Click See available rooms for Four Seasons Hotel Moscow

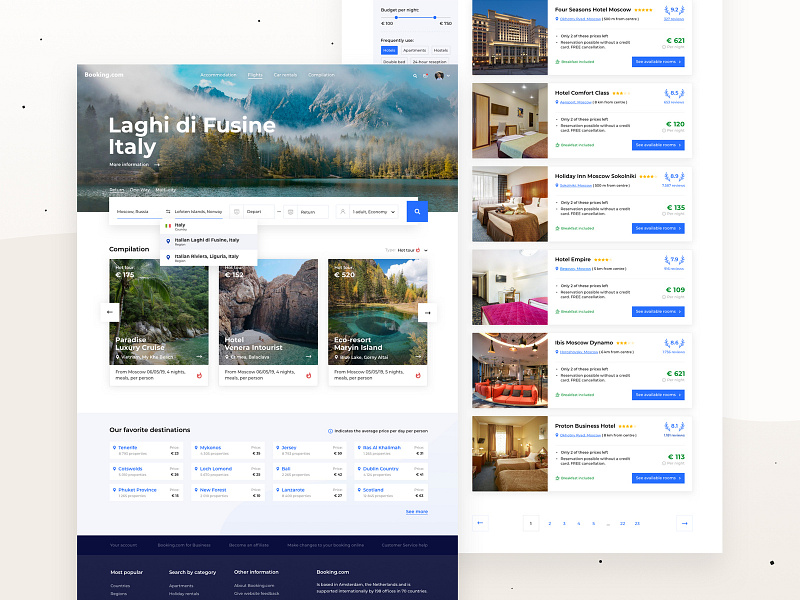pos(657,61)
